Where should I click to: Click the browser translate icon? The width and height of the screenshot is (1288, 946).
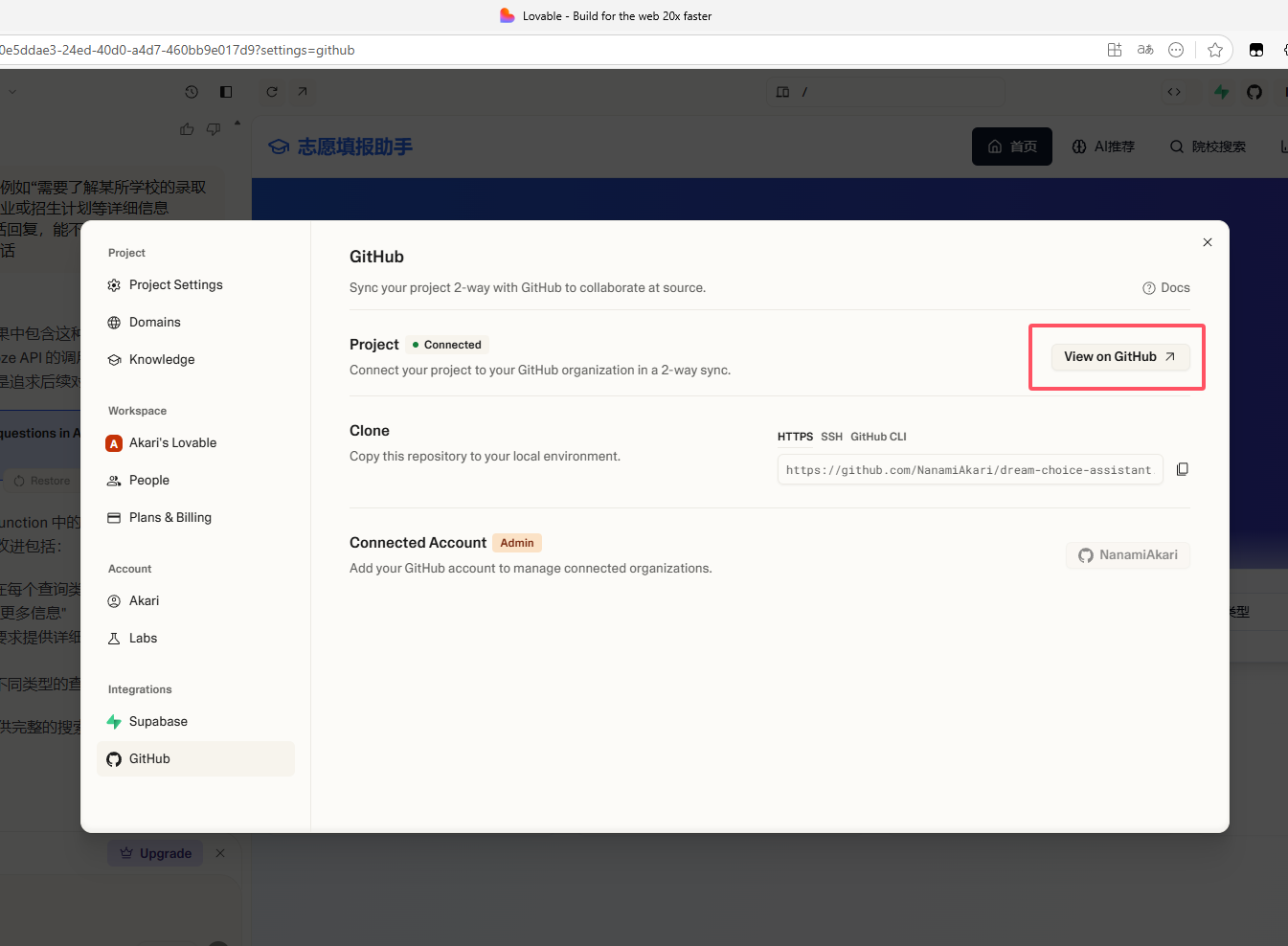[x=1145, y=50]
